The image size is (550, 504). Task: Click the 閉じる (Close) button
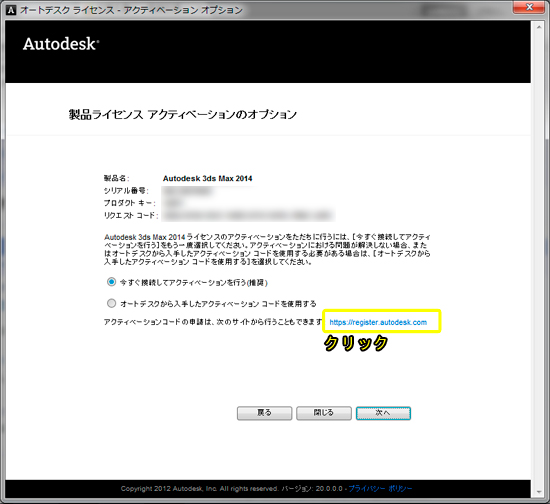[x=324, y=413]
